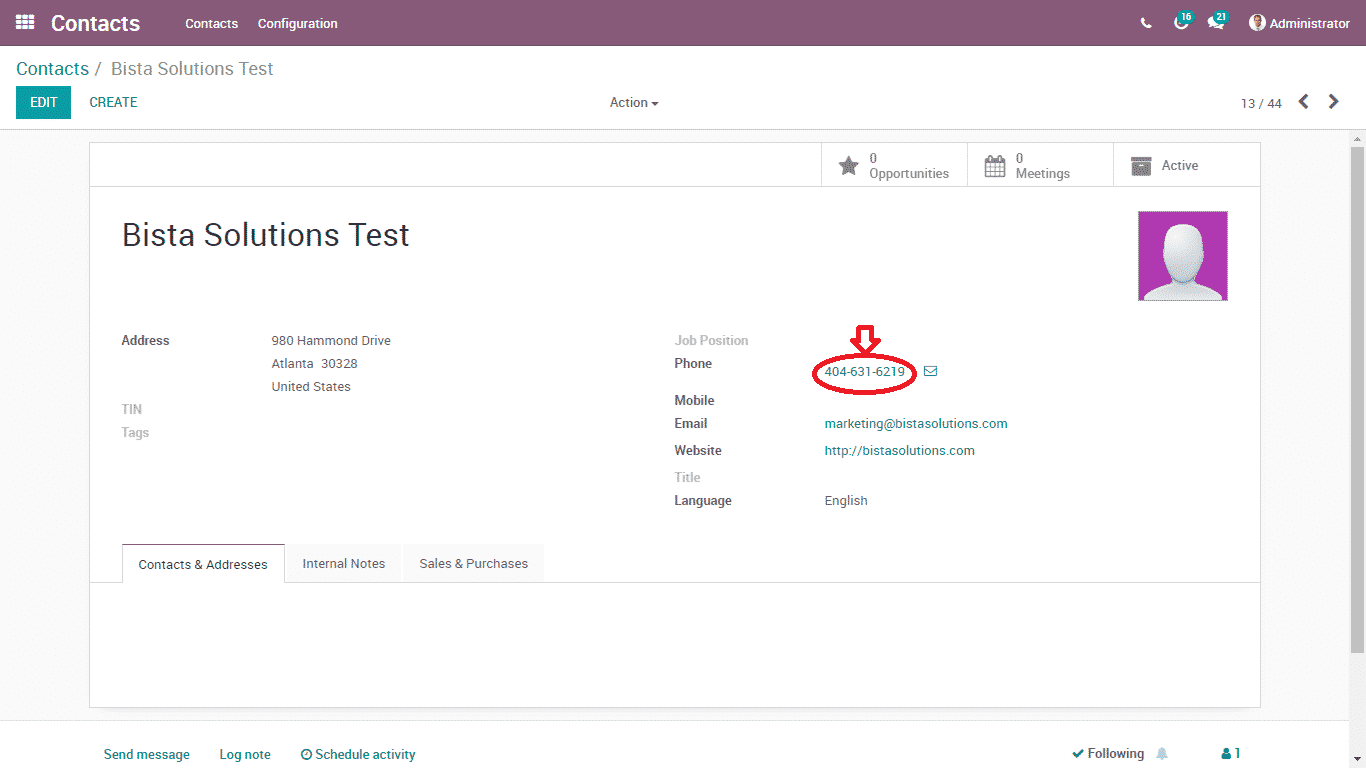Image resolution: width=1366 pixels, height=768 pixels.
Task: Switch to Internal Notes tab
Action: point(344,563)
